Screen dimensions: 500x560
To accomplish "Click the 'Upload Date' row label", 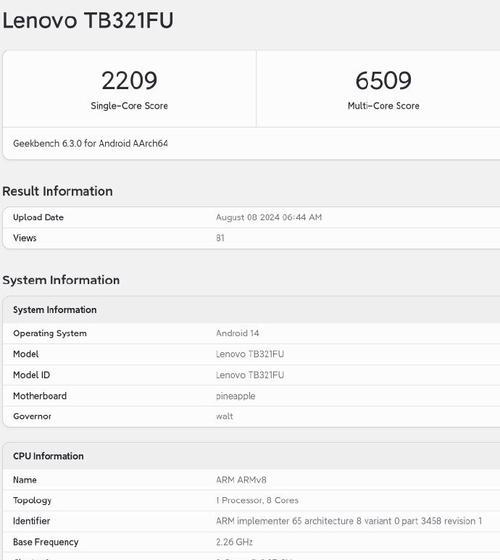I will [x=38, y=217].
